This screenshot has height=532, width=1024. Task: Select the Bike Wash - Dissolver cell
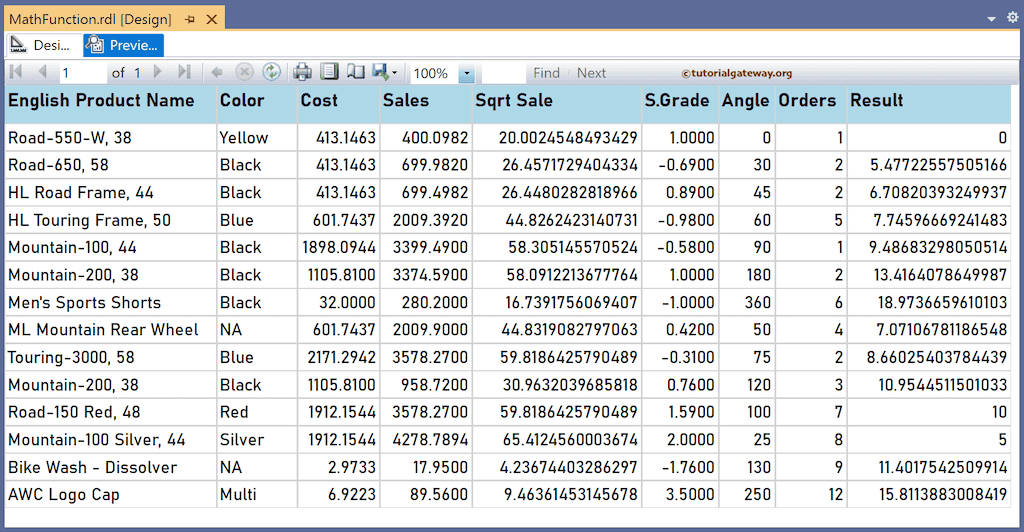point(110,467)
